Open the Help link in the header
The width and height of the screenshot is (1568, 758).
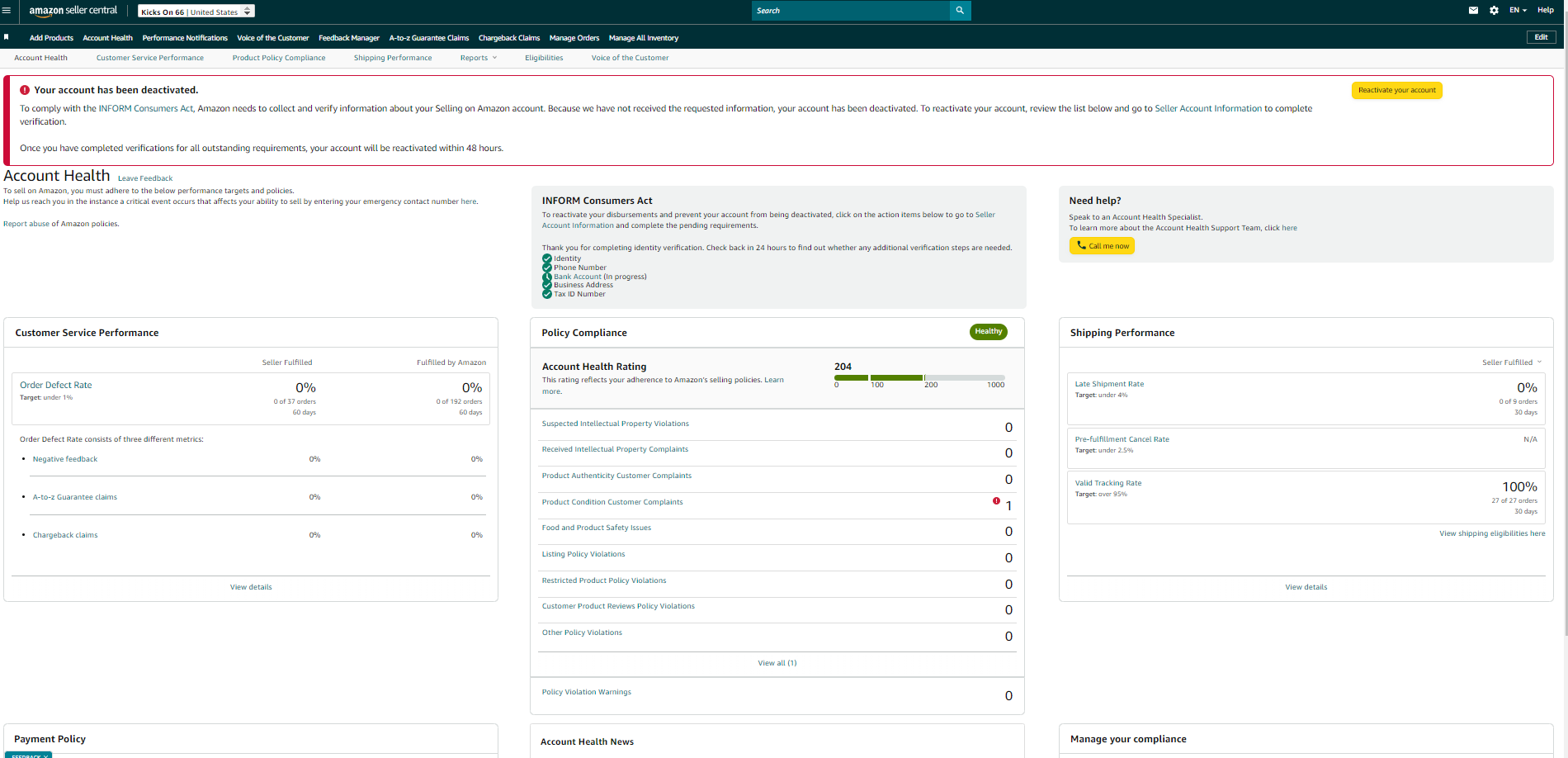tap(1546, 11)
